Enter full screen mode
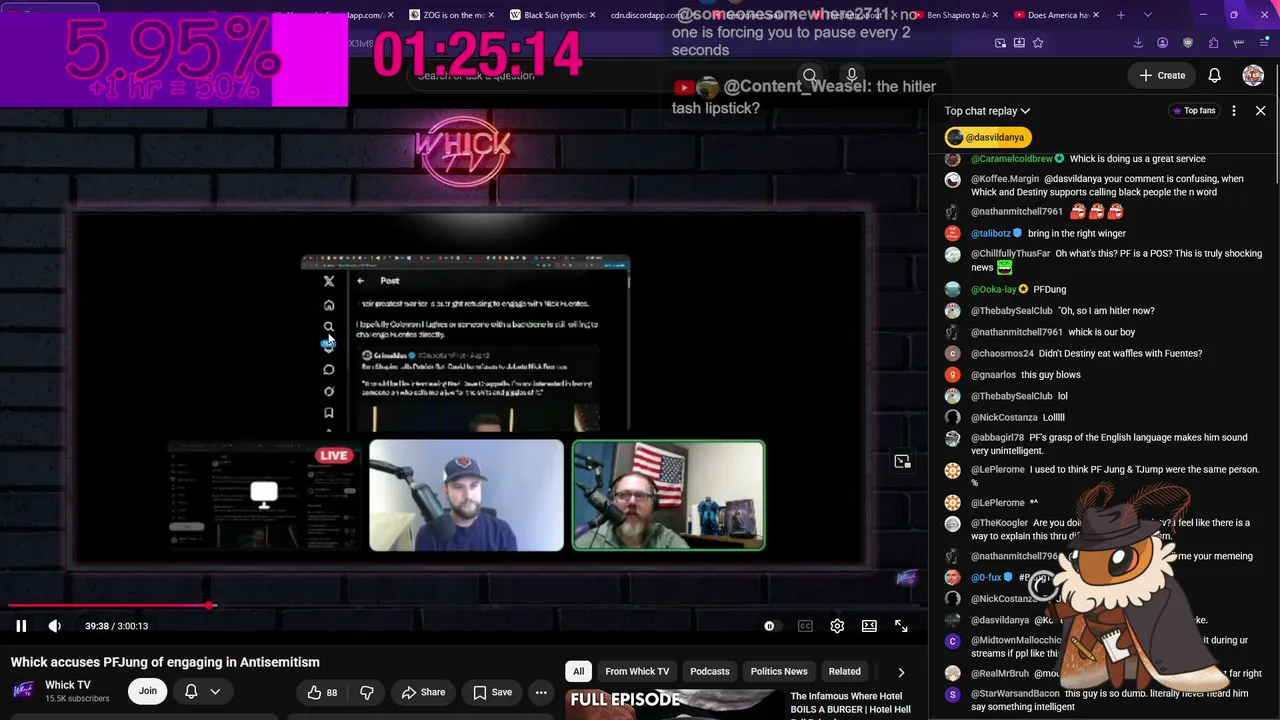 click(901, 626)
